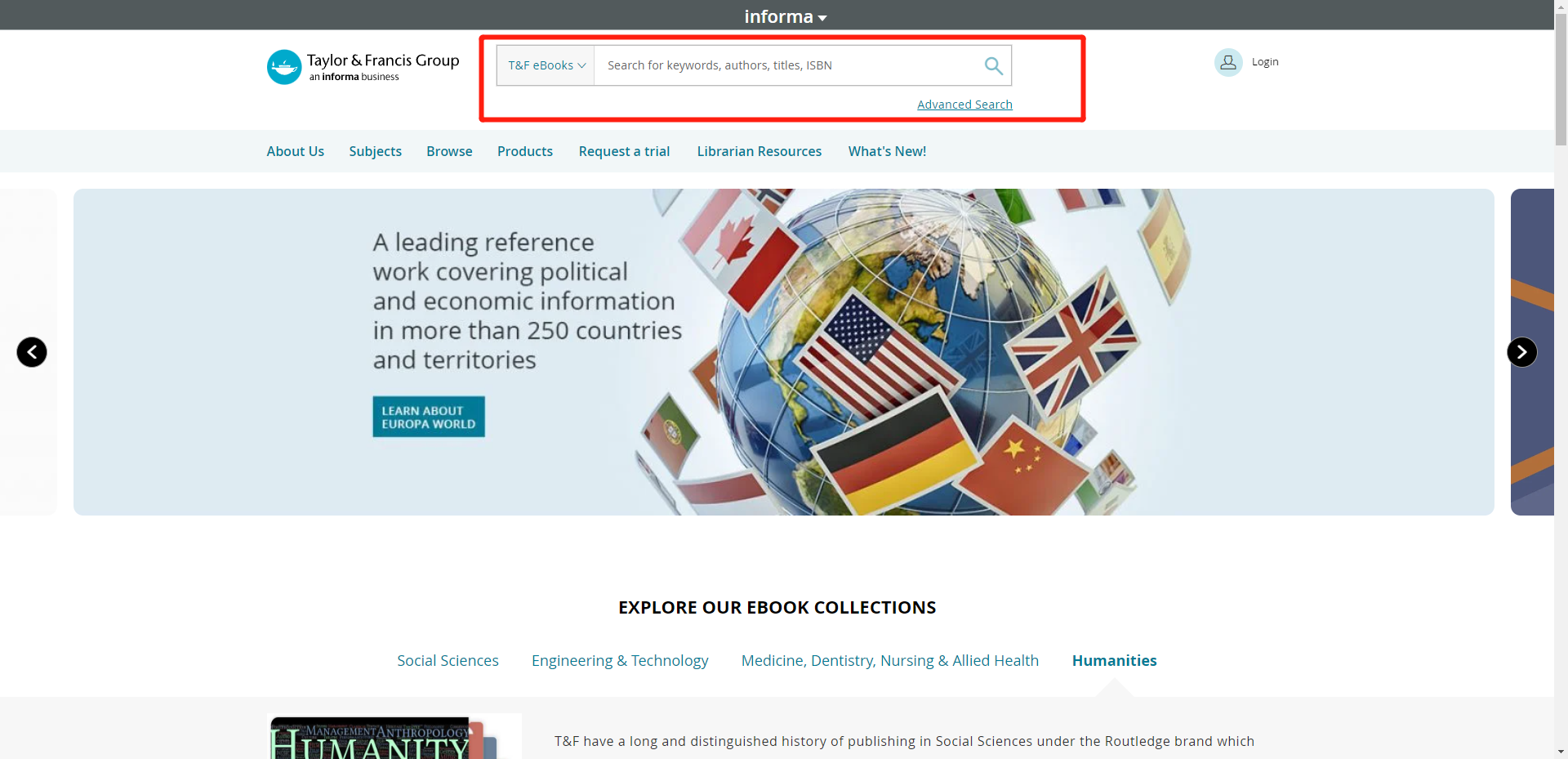Go to previous carousel slide arrow

pos(32,352)
